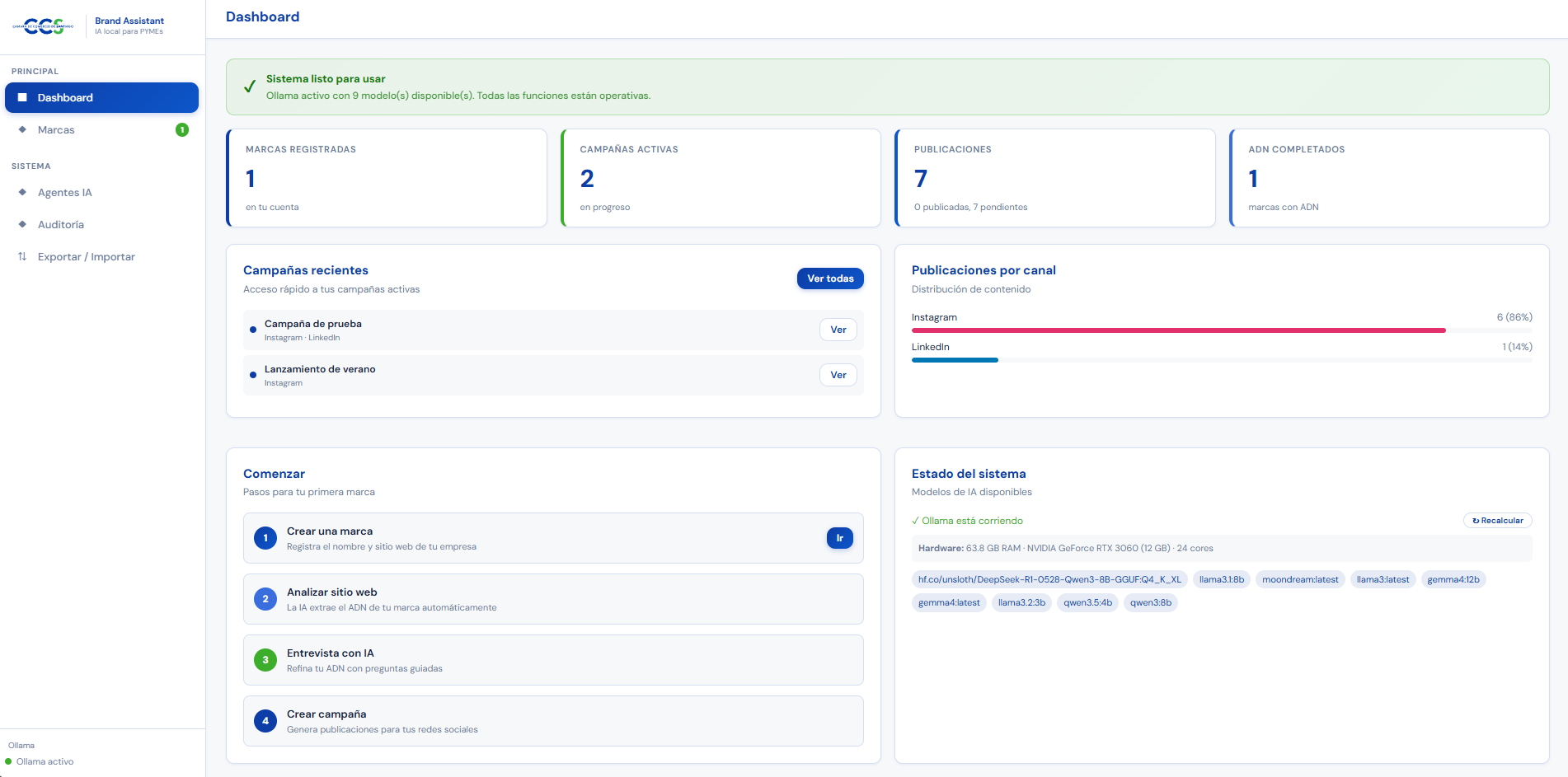1568x777 pixels.
Task: Click the Lanzamiento de verano campaign name
Action: [320, 369]
